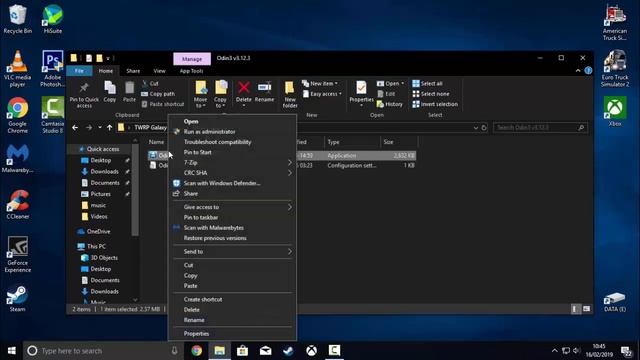Image resolution: width=640 pixels, height=360 pixels.
Task: Collapse the ribbon with the chevron
Action: point(578,71)
